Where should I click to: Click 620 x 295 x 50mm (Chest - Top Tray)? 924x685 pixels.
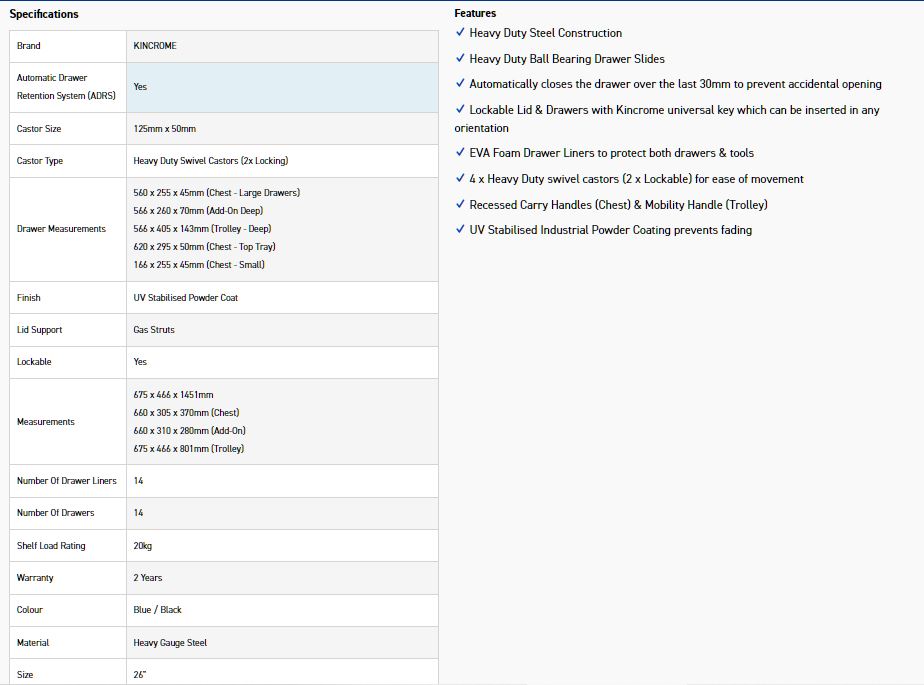204,246
